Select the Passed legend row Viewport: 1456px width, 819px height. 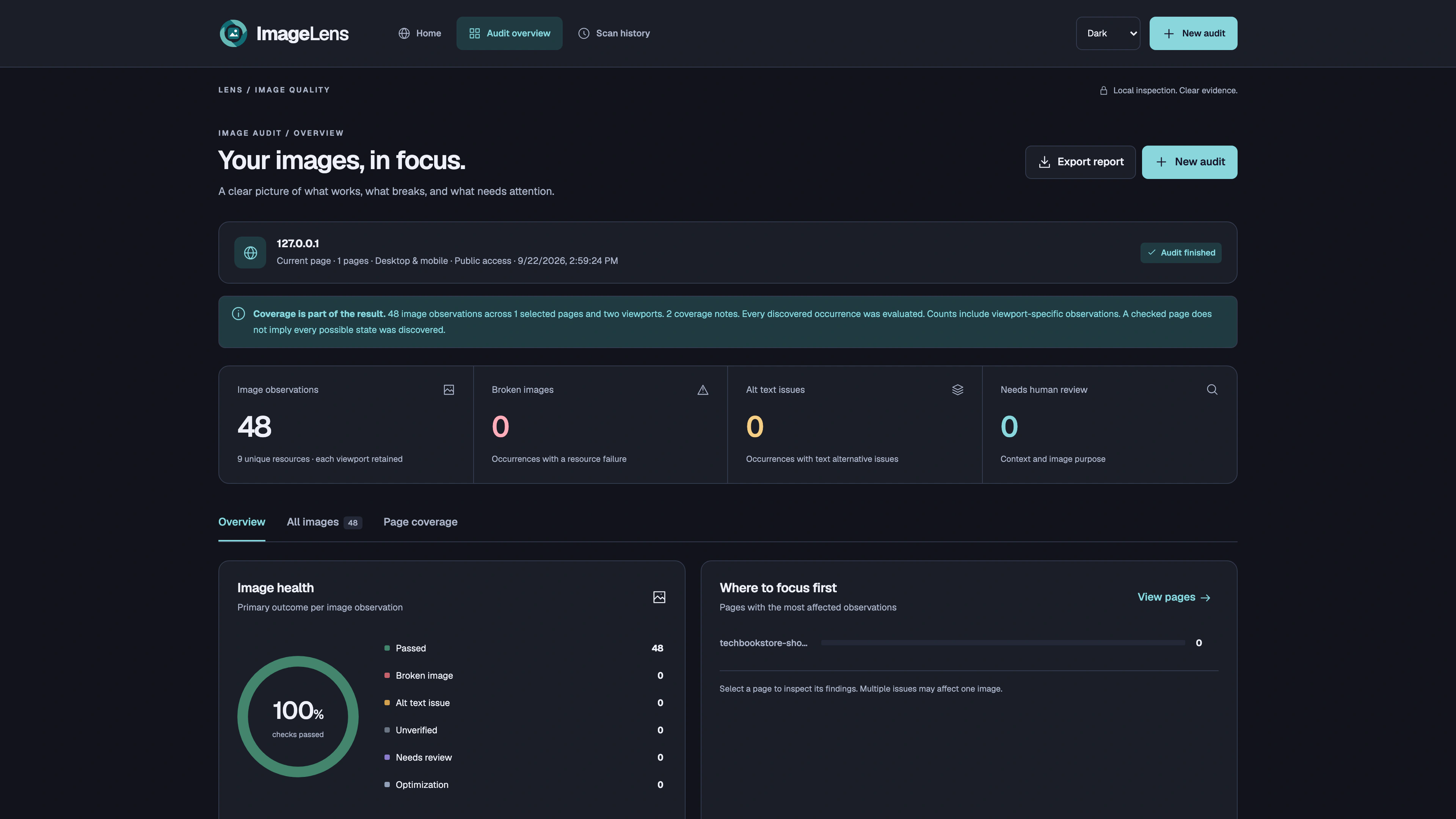point(524,648)
